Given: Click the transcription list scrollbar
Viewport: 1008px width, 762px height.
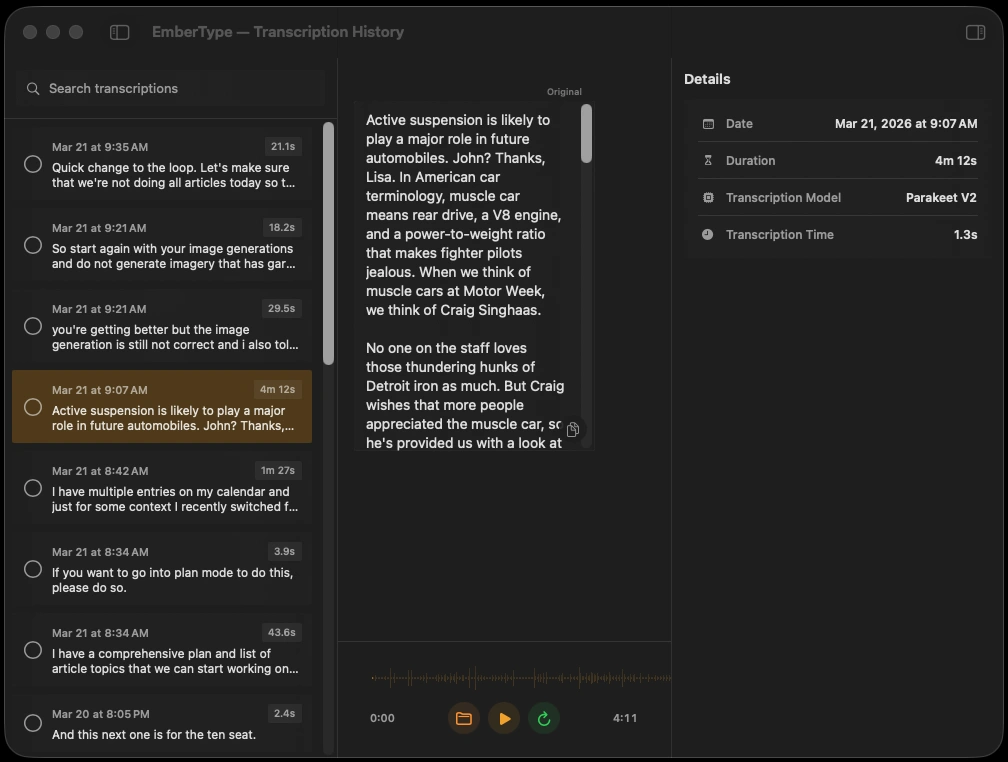Looking at the screenshot, I should (328, 244).
